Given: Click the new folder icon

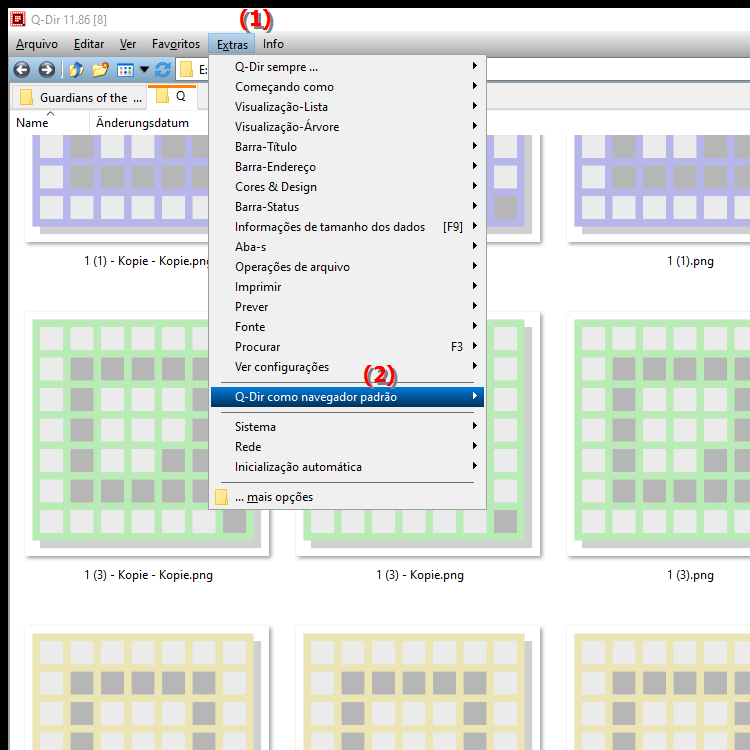Looking at the screenshot, I should [100, 70].
